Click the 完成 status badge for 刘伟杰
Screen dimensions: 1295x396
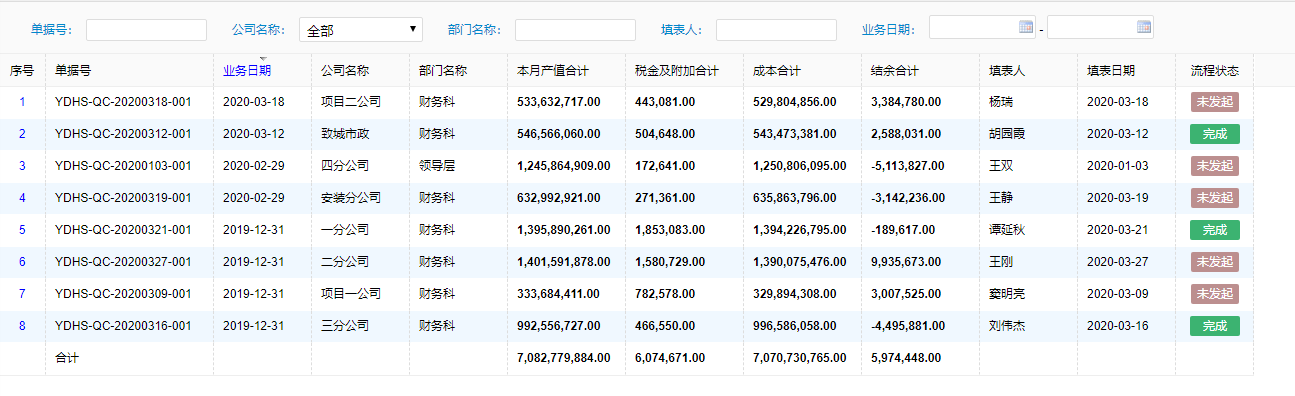click(1214, 326)
